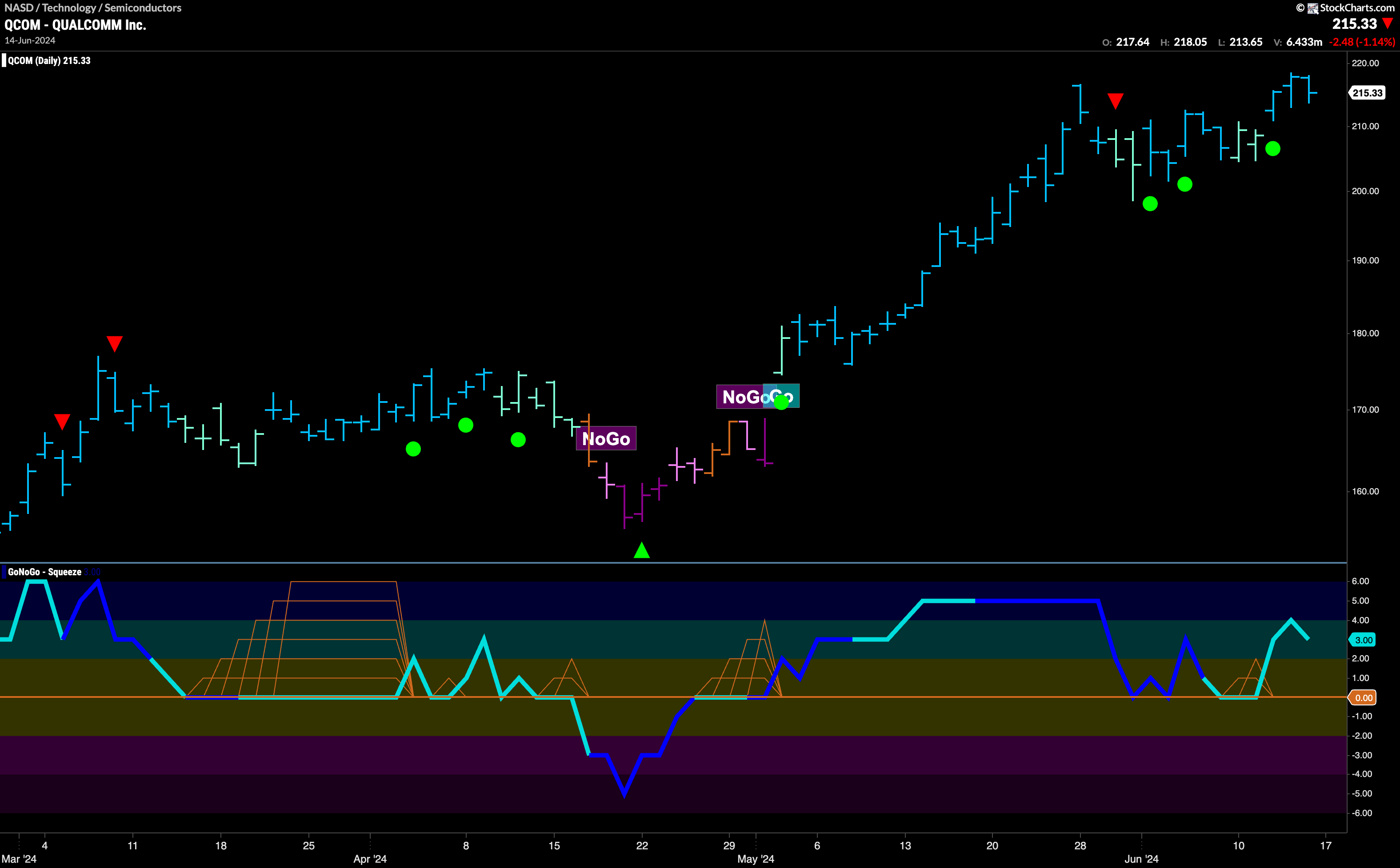This screenshot has height=868, width=1400.
Task: Click the red down arrow beside the header price
Action: click(1388, 24)
